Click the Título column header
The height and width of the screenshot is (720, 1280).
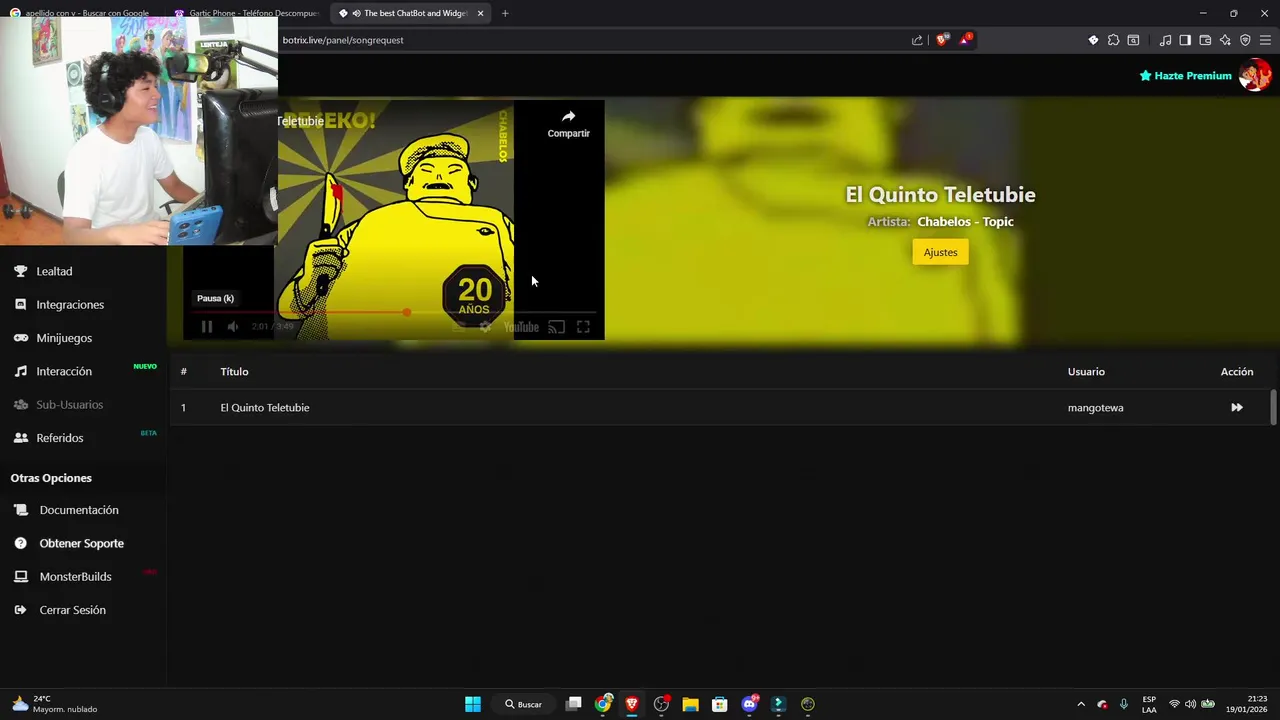234,371
